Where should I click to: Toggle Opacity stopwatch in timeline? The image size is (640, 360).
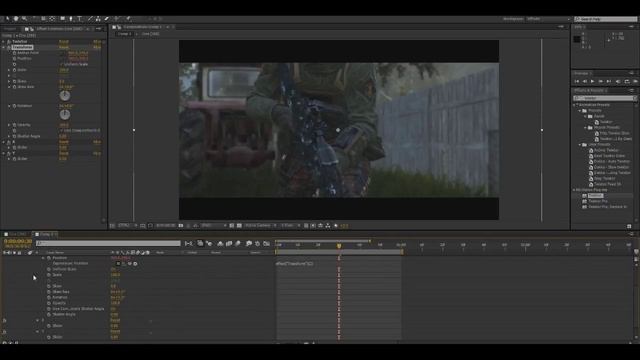49,303
